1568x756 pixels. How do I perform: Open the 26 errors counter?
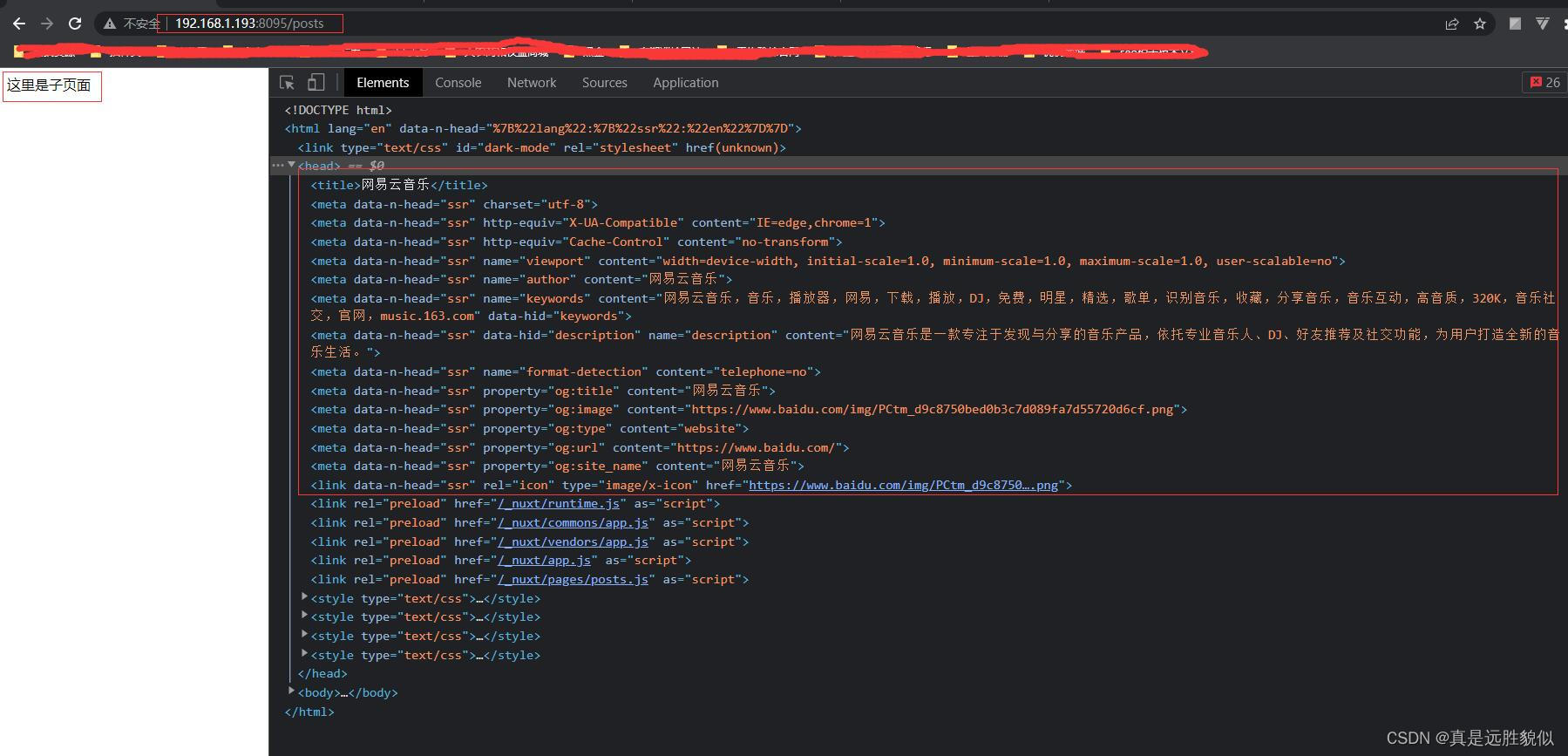(x=1545, y=82)
